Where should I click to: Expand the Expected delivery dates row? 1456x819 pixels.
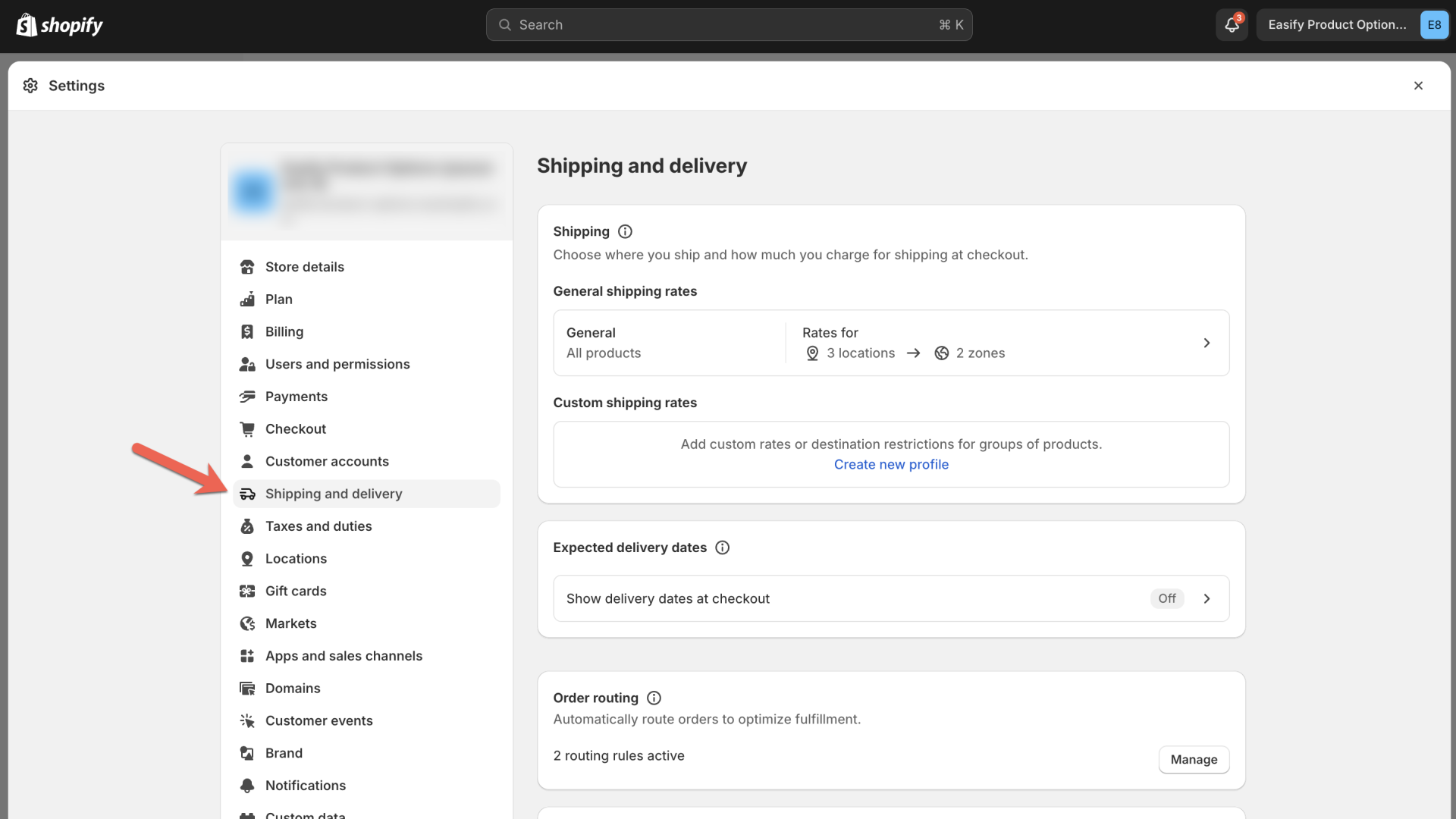click(x=1207, y=598)
